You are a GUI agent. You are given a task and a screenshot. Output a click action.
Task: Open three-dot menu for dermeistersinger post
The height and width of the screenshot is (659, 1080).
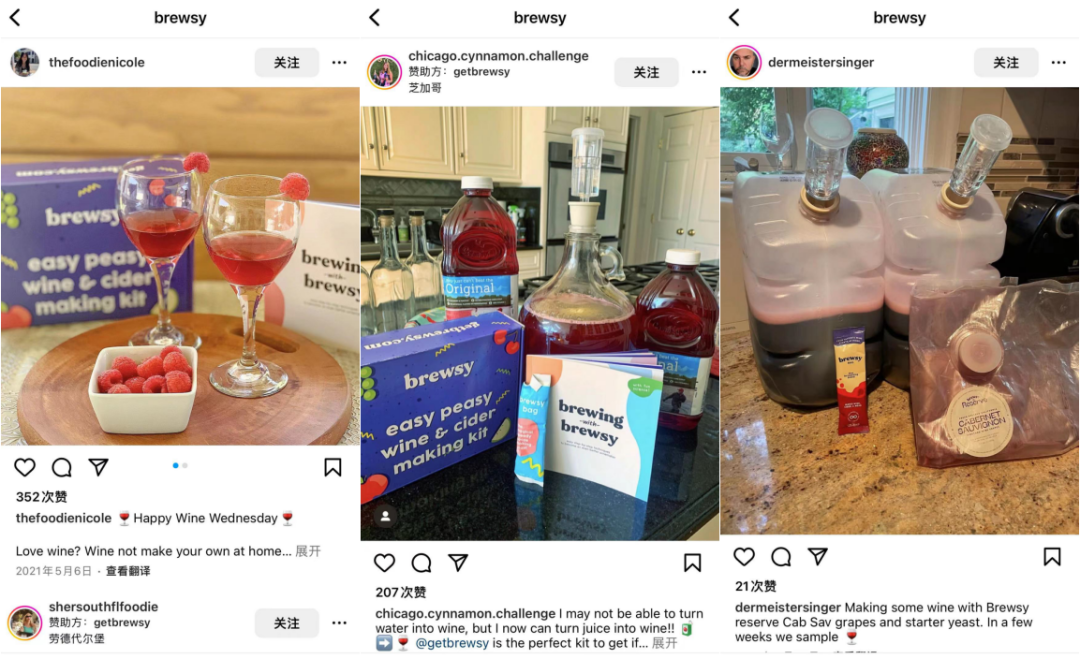click(1059, 63)
